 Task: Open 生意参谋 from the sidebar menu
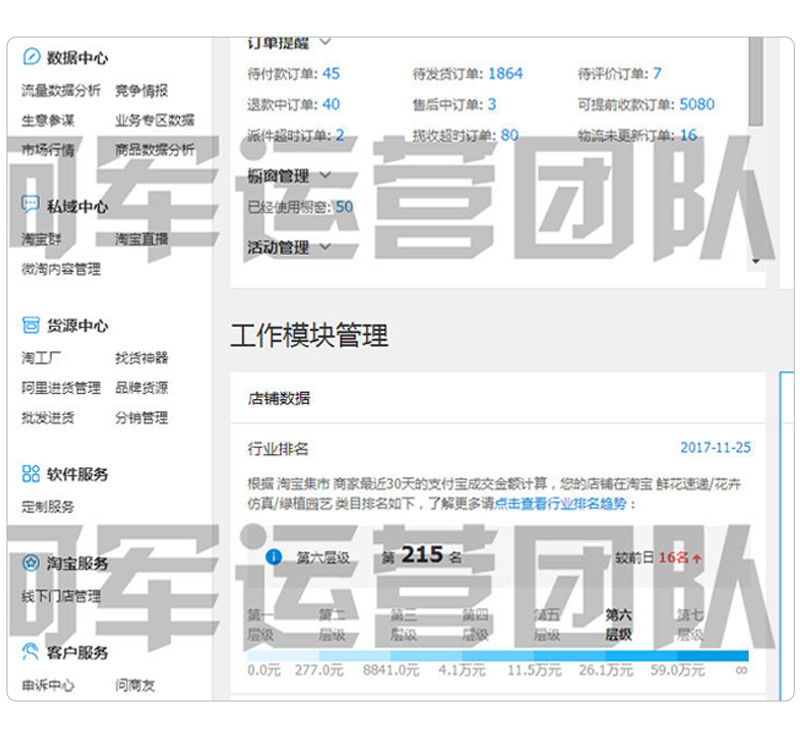coord(48,120)
